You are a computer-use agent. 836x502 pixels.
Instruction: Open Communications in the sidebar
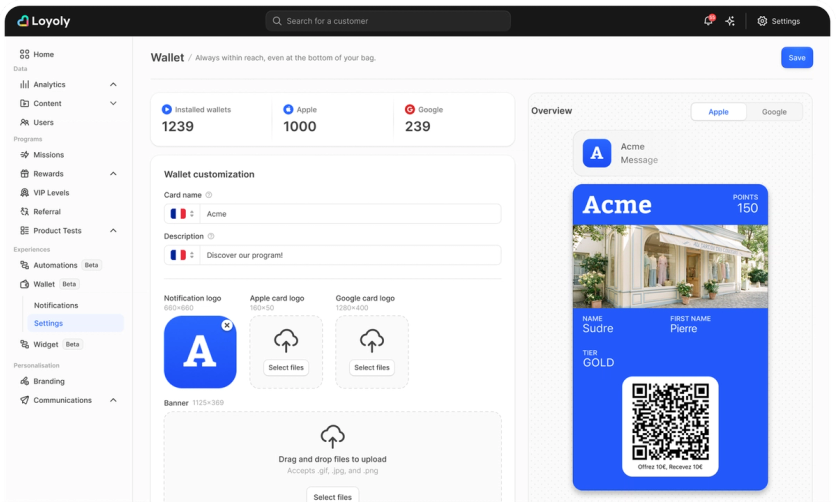click(x=55, y=400)
